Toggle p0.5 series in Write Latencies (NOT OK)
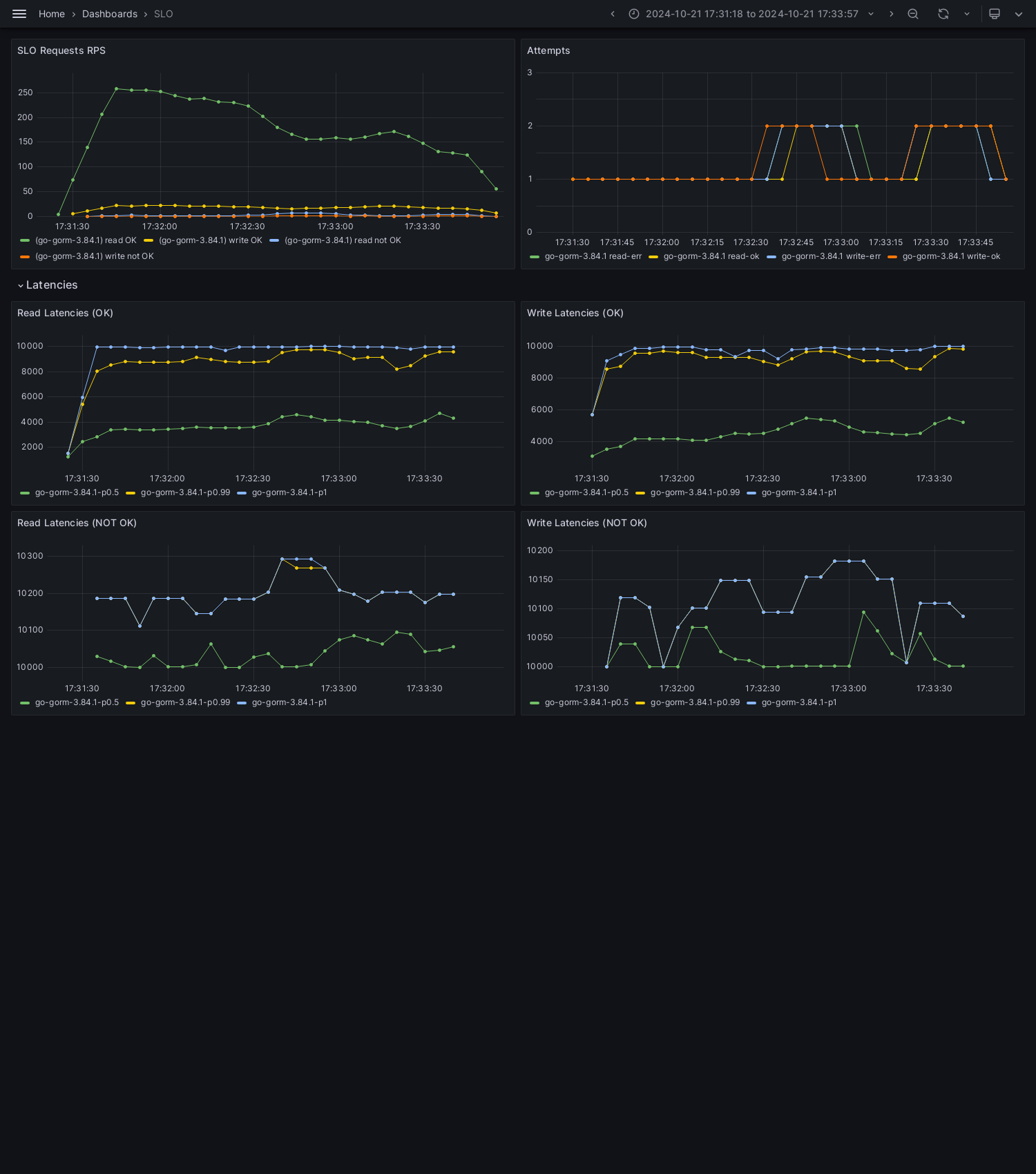Viewport: 1036px width, 1174px height. coord(586,702)
